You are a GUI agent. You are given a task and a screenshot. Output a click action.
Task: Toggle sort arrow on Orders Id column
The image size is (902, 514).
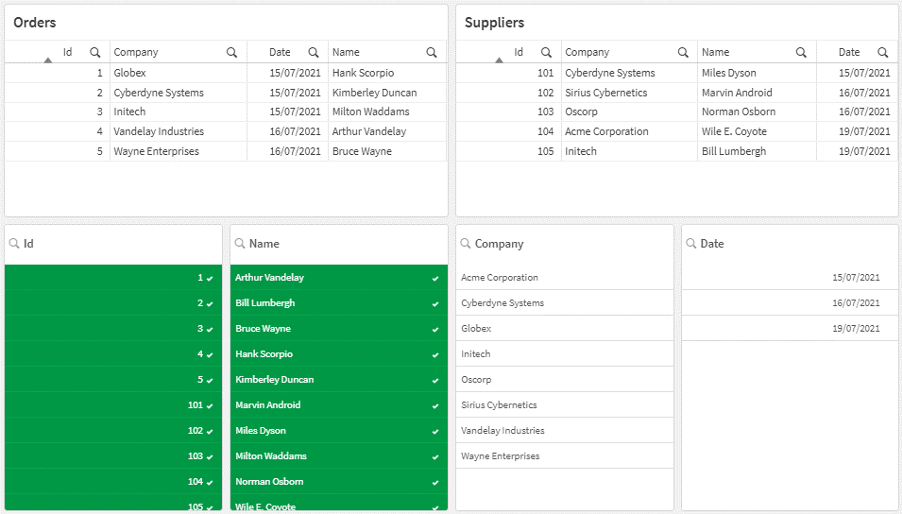[48, 60]
